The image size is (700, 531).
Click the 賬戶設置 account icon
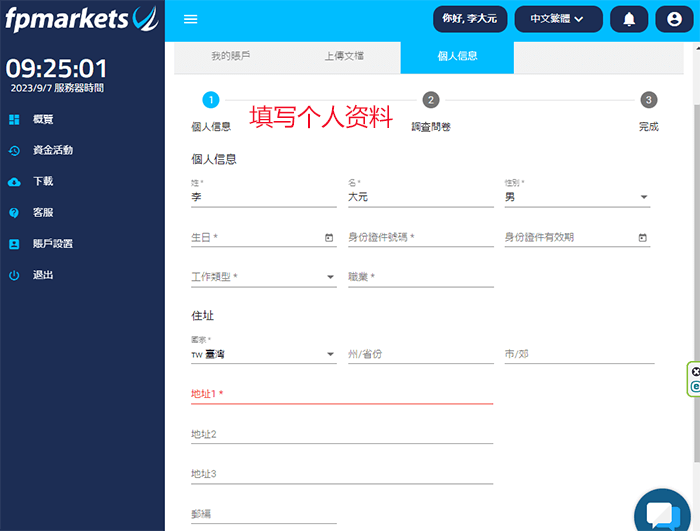coord(14,244)
